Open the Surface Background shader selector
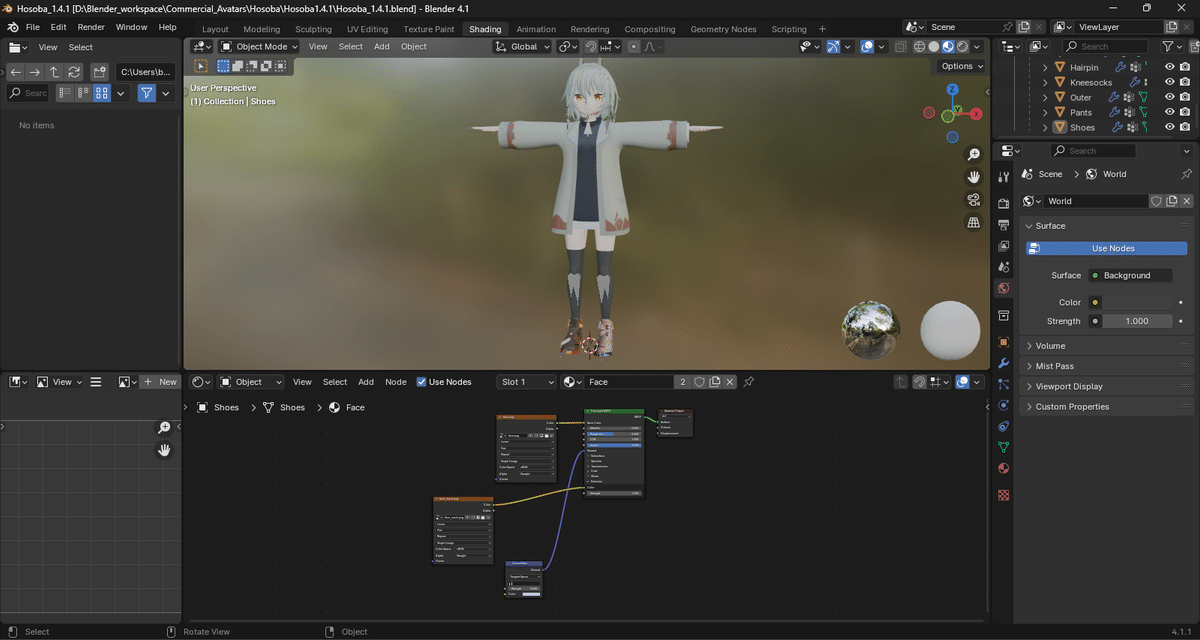 [1131, 275]
